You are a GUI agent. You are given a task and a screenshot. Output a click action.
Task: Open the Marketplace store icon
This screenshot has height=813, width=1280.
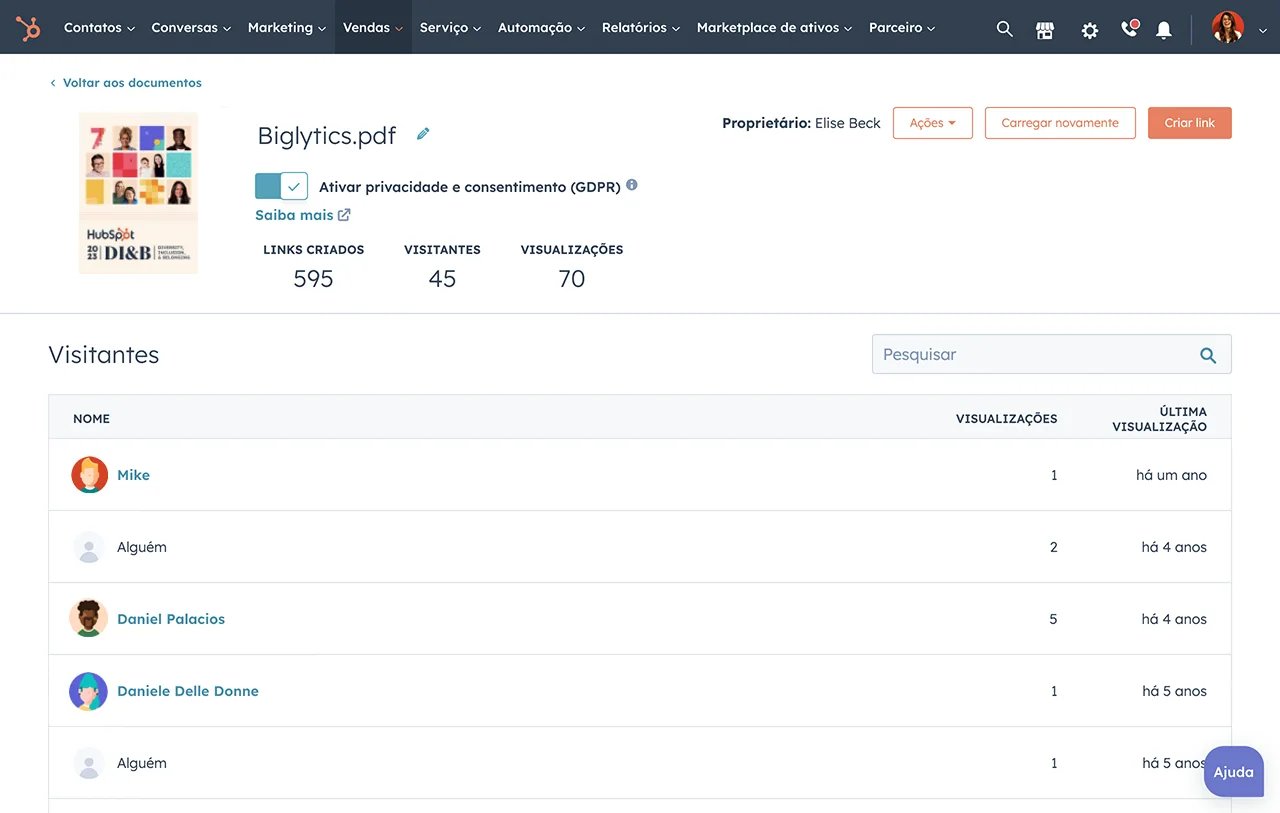(x=1045, y=29)
